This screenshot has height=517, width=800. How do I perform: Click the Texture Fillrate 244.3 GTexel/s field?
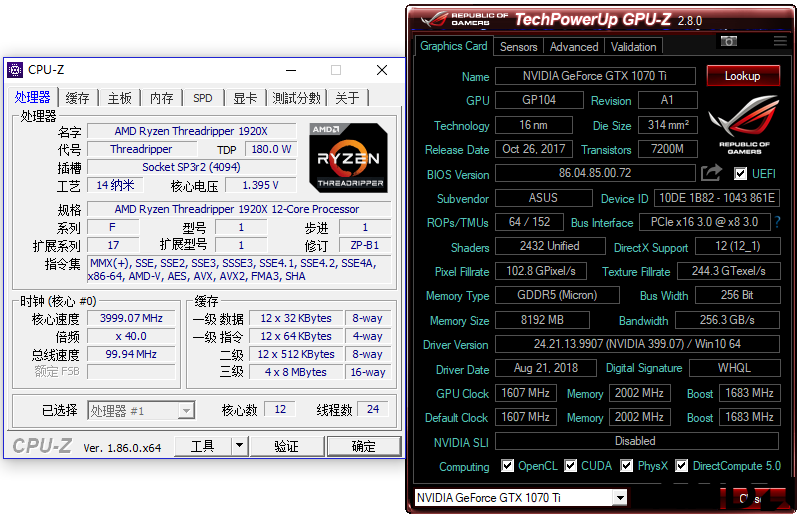pyautogui.click(x=729, y=271)
